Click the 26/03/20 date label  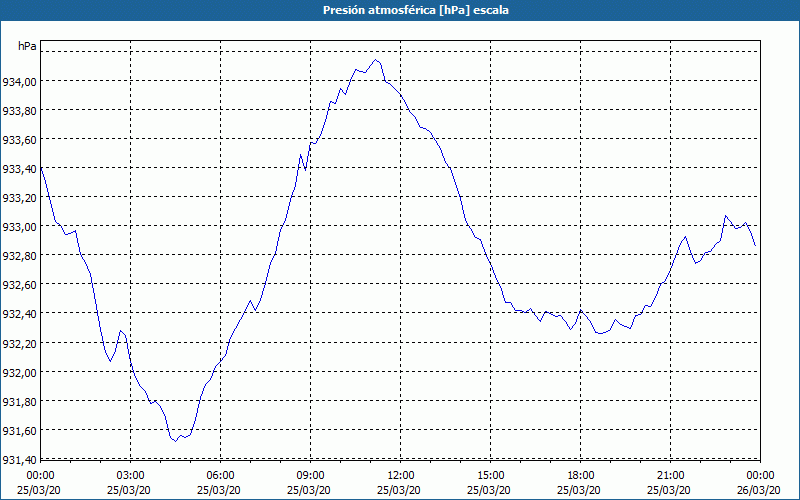(759, 490)
